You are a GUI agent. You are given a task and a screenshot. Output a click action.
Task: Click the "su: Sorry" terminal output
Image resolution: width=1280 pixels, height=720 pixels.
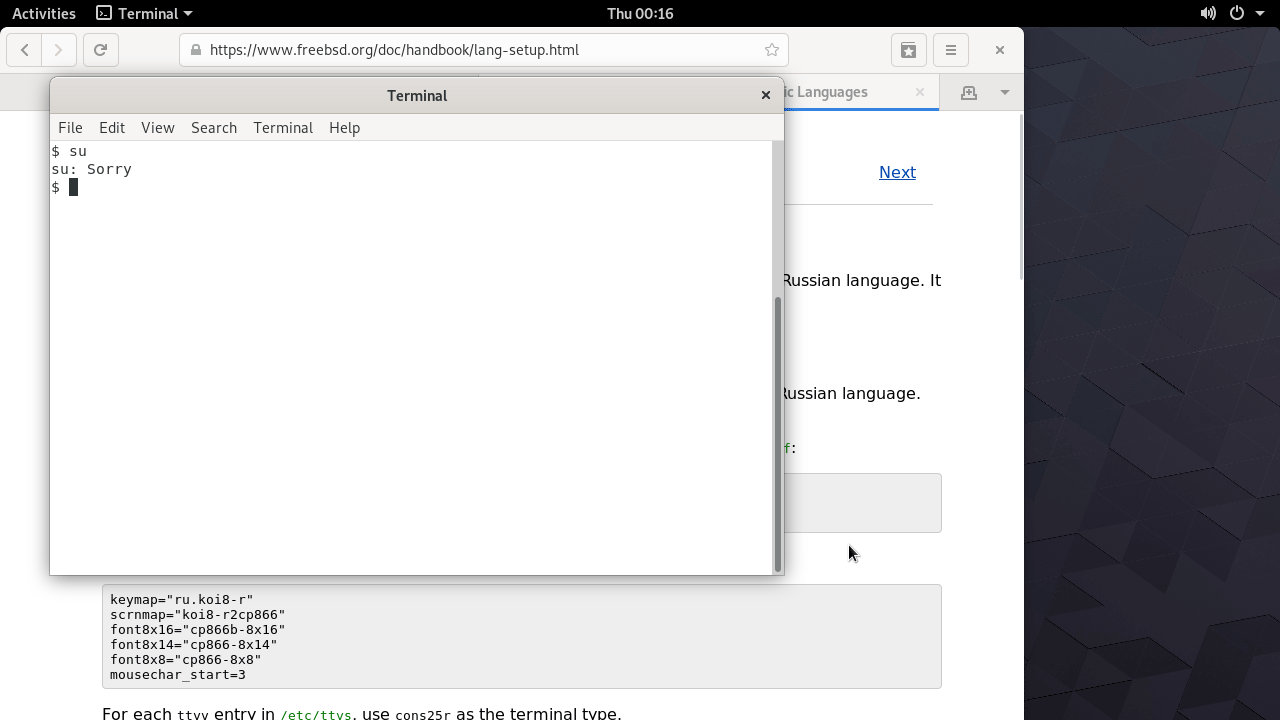(92, 169)
